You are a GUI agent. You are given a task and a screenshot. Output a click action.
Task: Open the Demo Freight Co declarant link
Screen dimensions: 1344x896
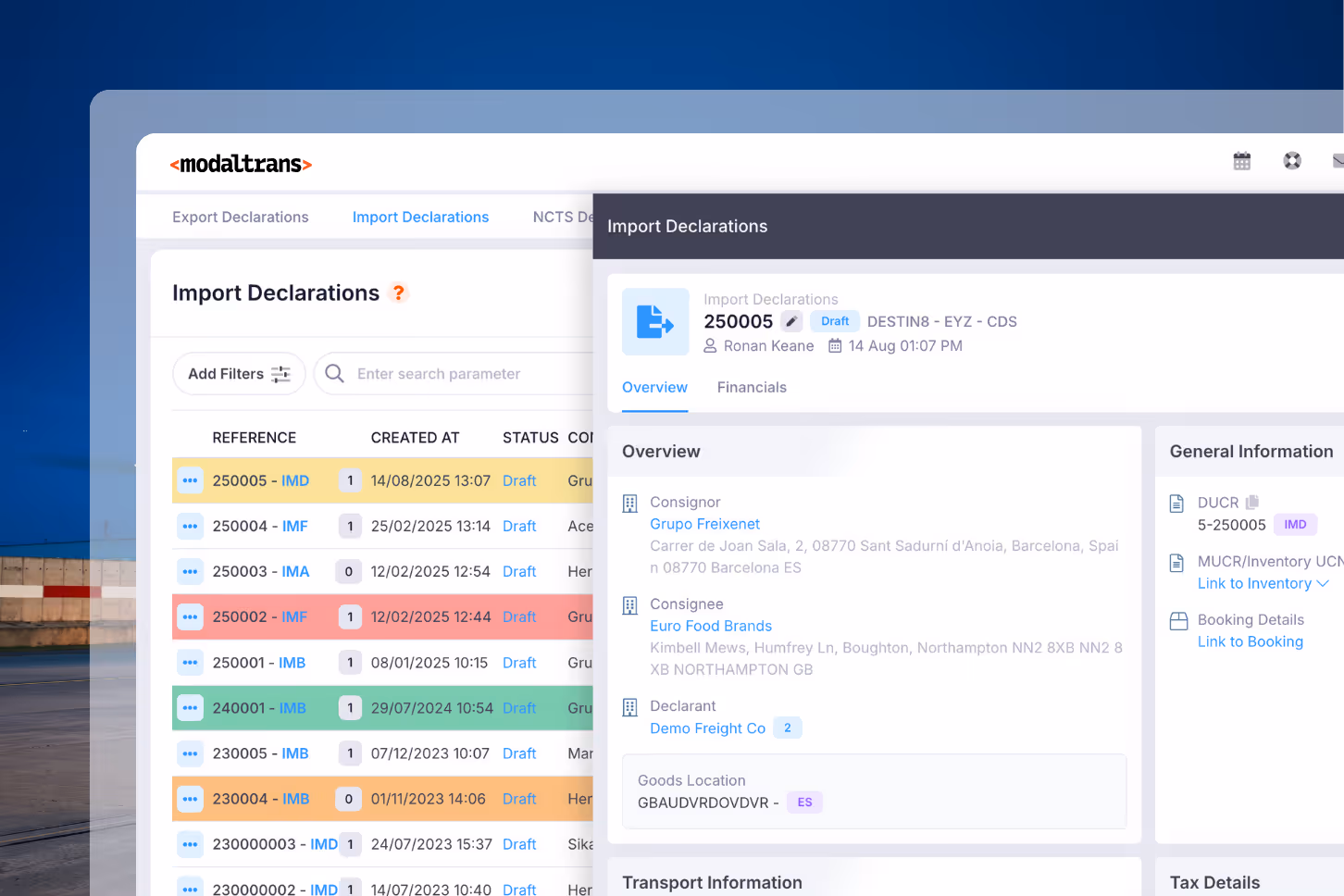click(x=708, y=728)
